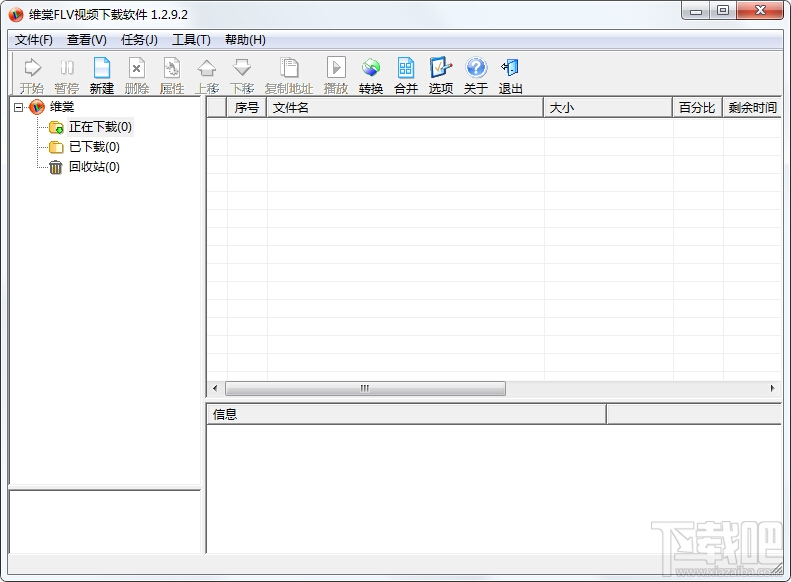This screenshot has height=582, width=791.
Task: Sort by the 百分比 column header
Action: pos(698,107)
